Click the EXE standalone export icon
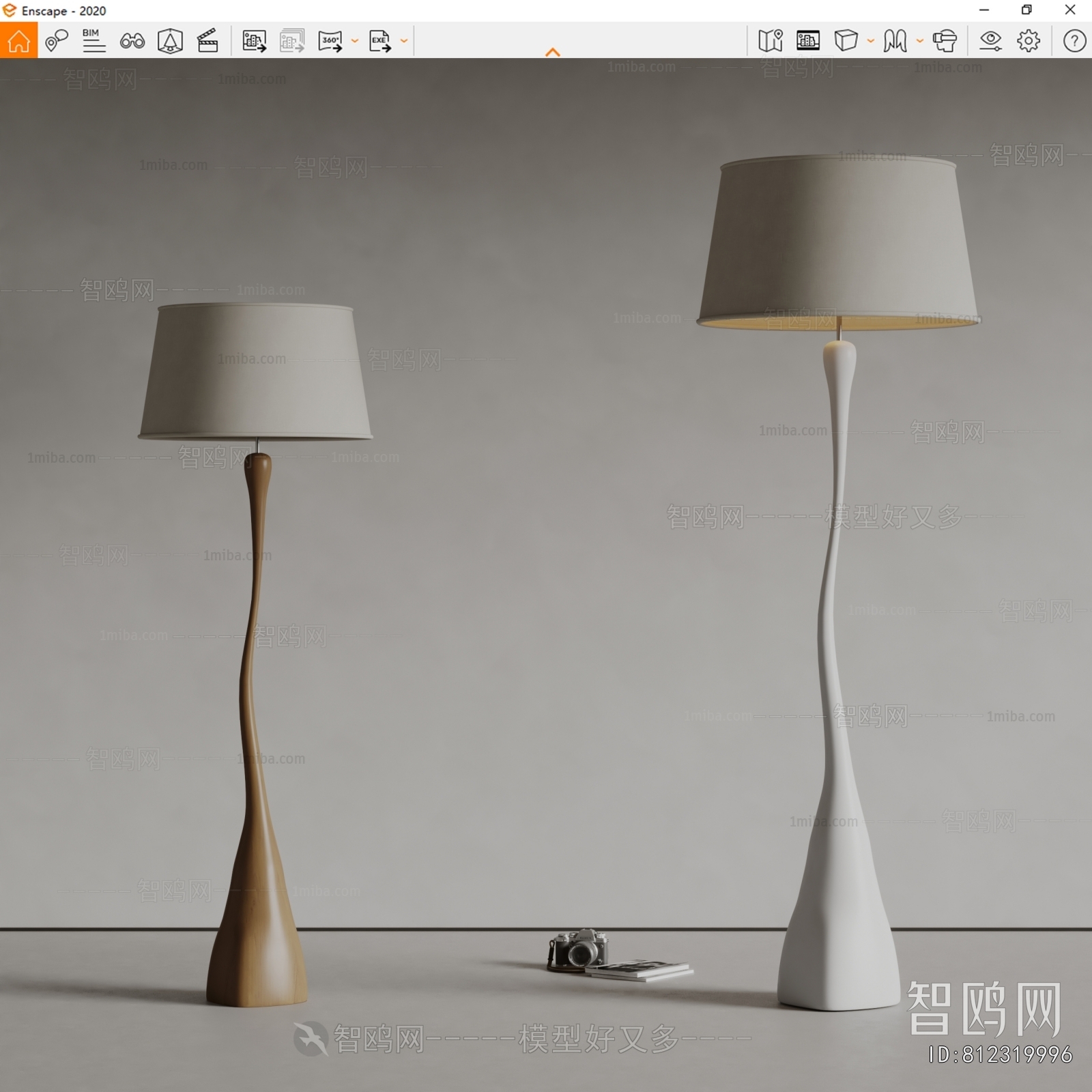The width and height of the screenshot is (1092, 1092). (380, 41)
